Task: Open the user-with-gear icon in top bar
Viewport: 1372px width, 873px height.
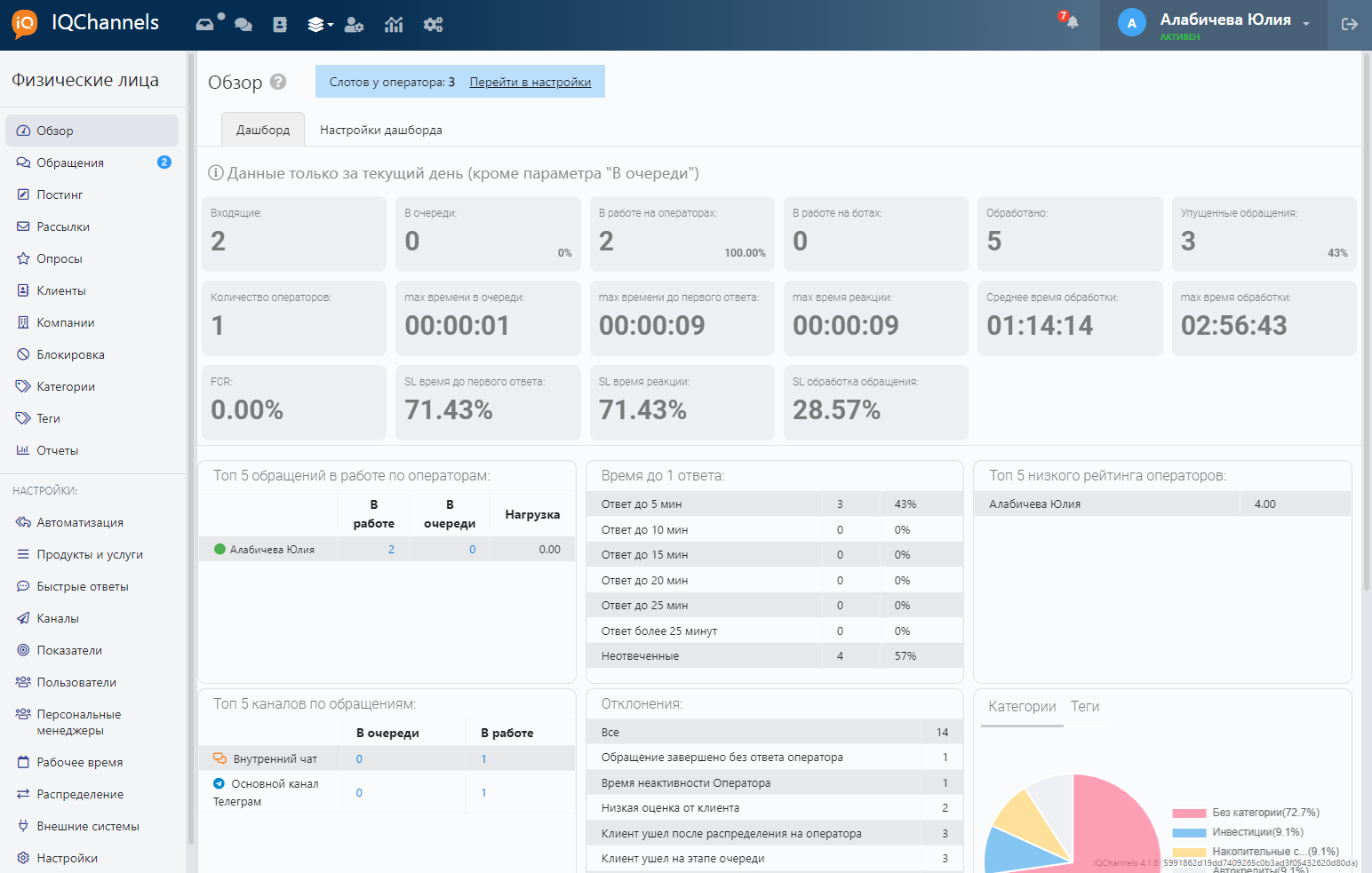Action: (x=355, y=25)
